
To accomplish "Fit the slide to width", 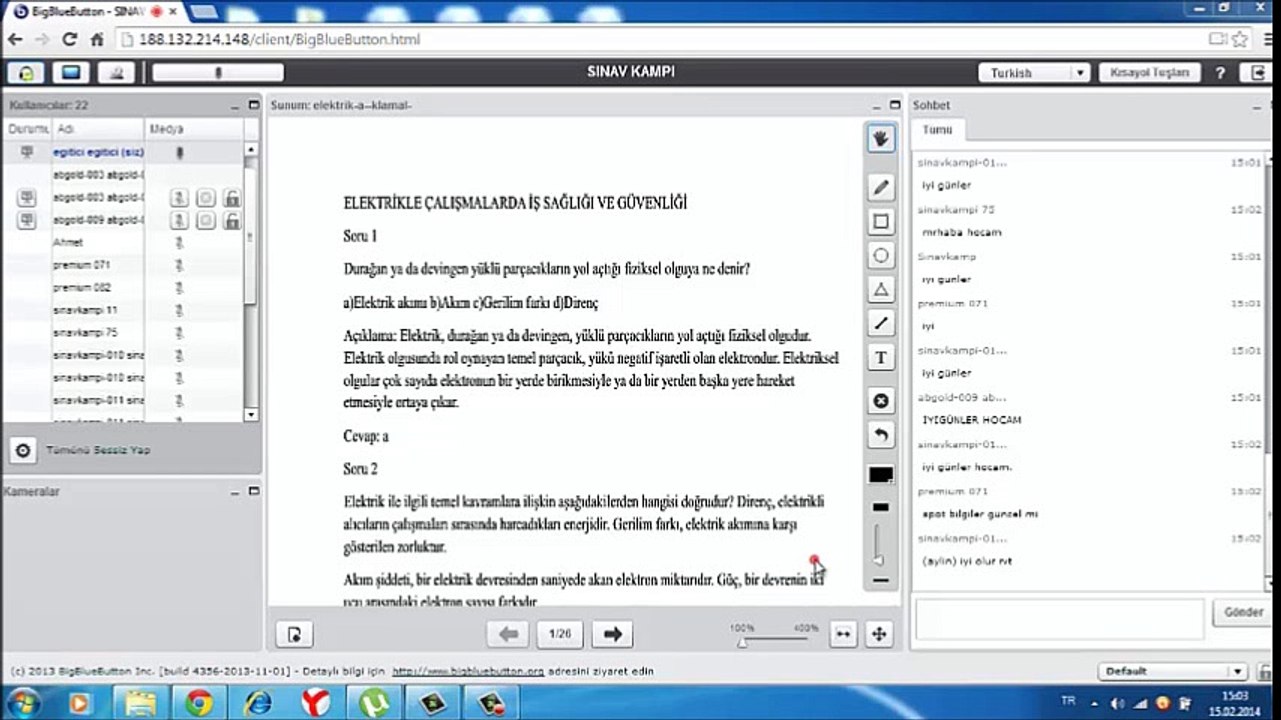I will [x=843, y=633].
